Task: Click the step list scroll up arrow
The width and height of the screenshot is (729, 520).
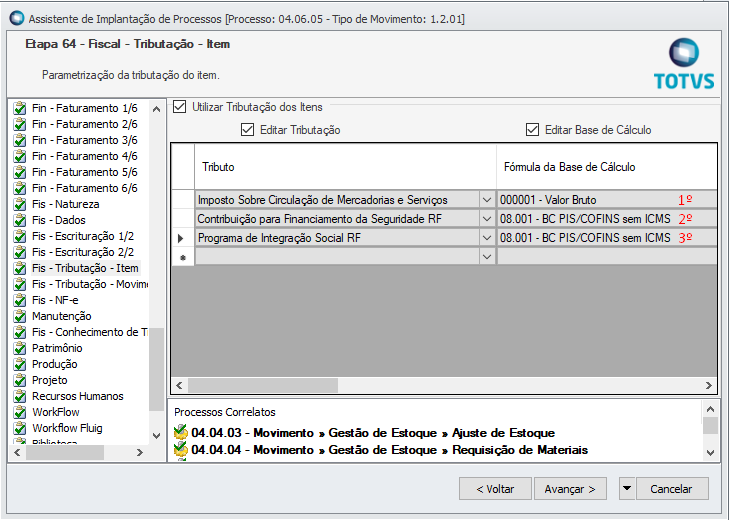Action: pyautogui.click(x=157, y=109)
